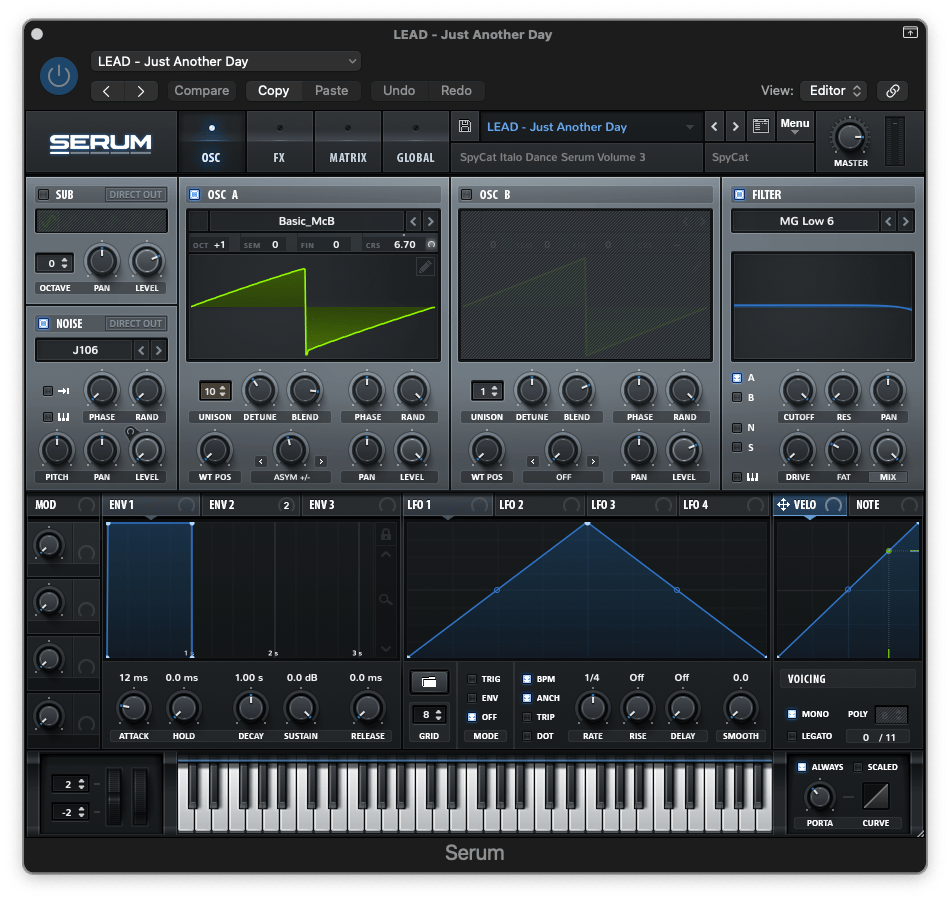
Task: Toggle OSC A enable checkbox
Action: (x=194, y=194)
